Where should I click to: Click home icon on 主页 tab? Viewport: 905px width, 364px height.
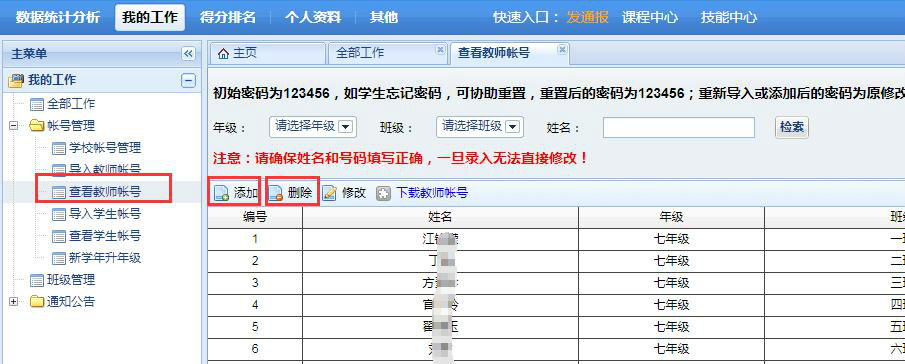pyautogui.click(x=223, y=54)
